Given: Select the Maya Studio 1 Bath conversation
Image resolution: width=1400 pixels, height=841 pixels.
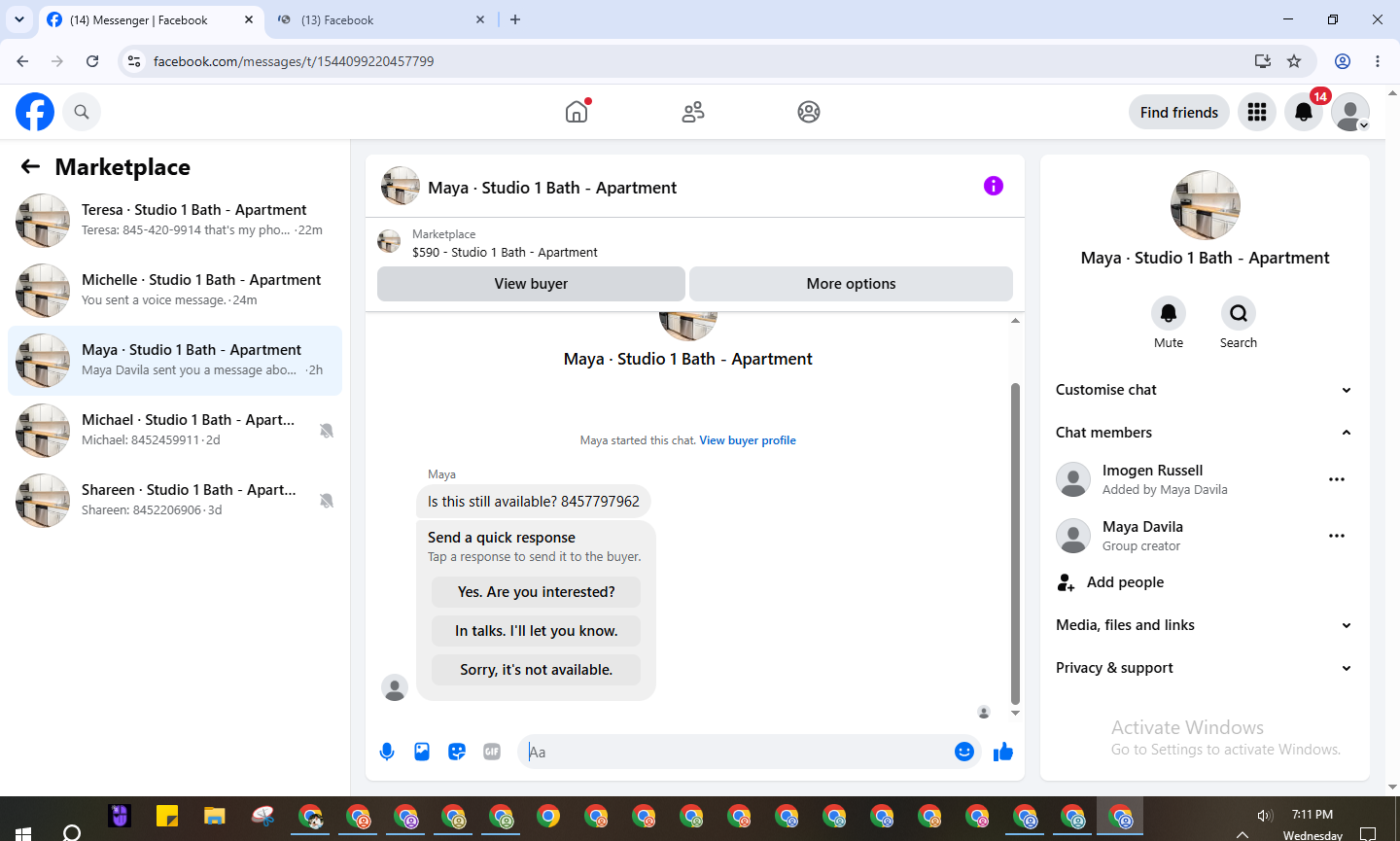Looking at the screenshot, I should click(x=175, y=361).
